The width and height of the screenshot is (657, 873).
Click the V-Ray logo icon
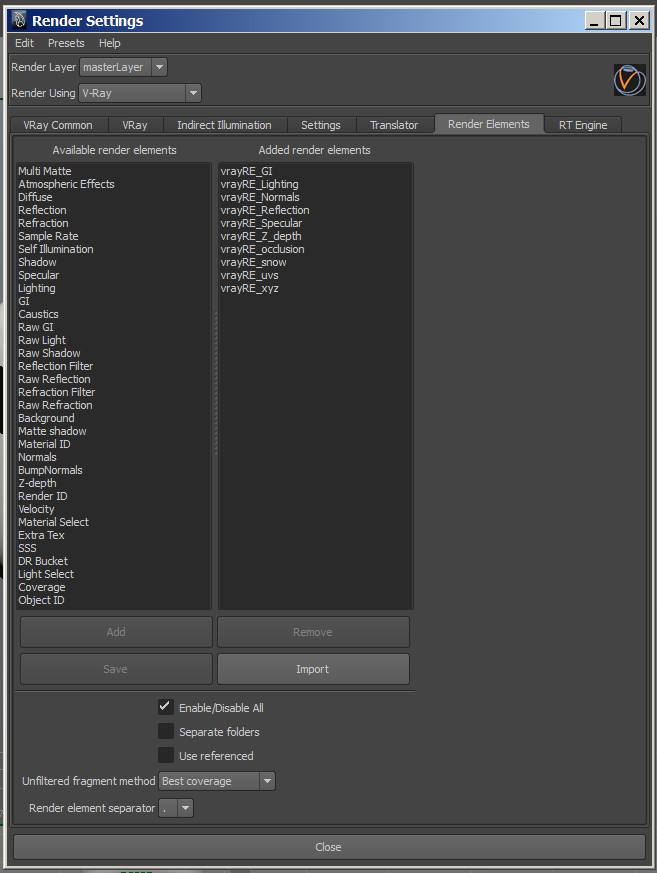tap(630, 80)
